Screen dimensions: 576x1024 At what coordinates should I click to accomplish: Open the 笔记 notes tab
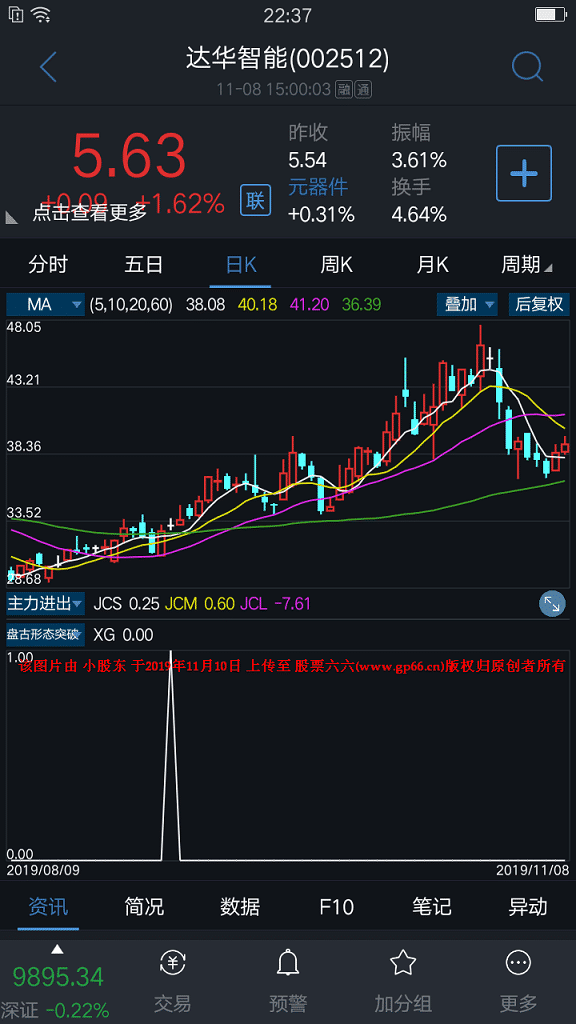pyautogui.click(x=432, y=906)
